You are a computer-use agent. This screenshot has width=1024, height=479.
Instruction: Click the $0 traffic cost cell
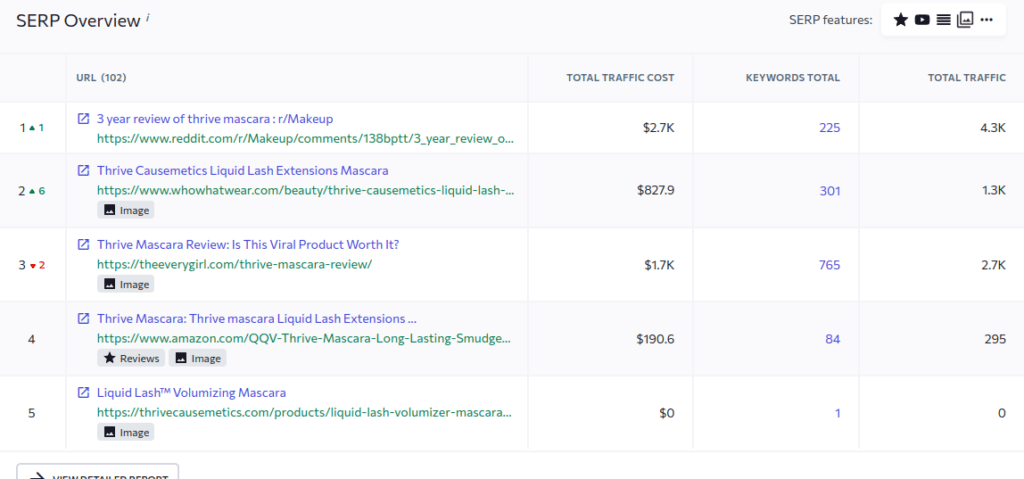tap(667, 413)
